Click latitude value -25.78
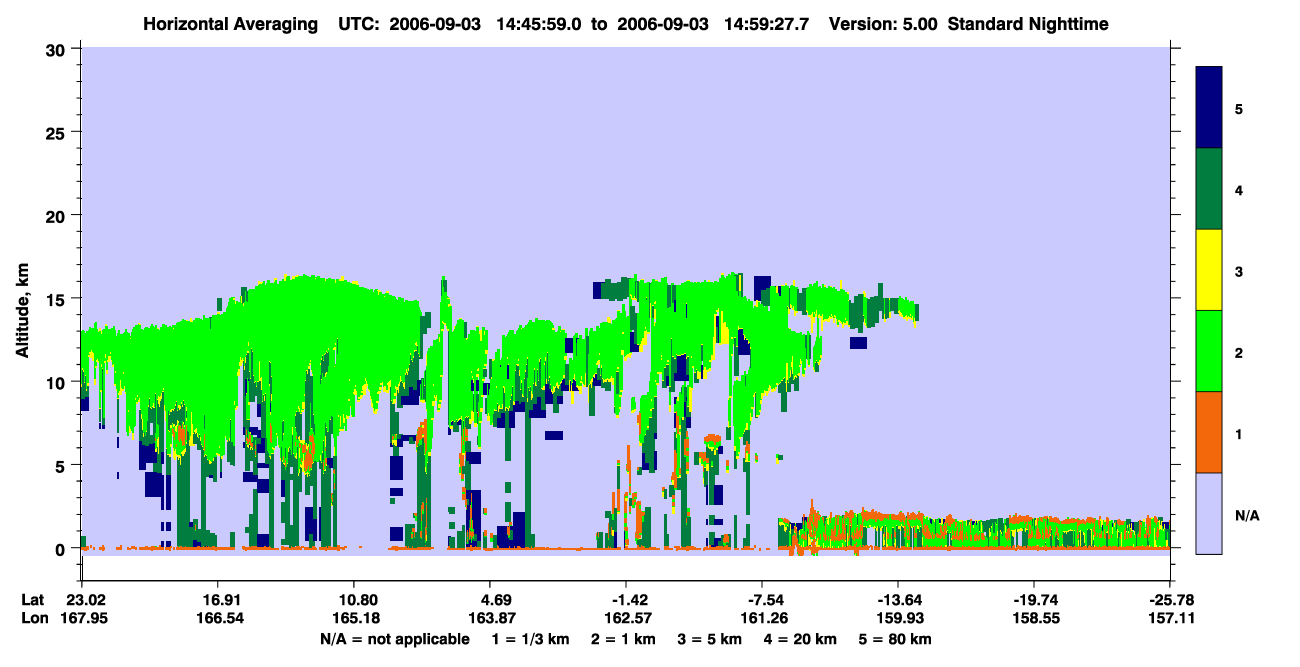The height and width of the screenshot is (667, 1300). pyautogui.click(x=1172, y=600)
